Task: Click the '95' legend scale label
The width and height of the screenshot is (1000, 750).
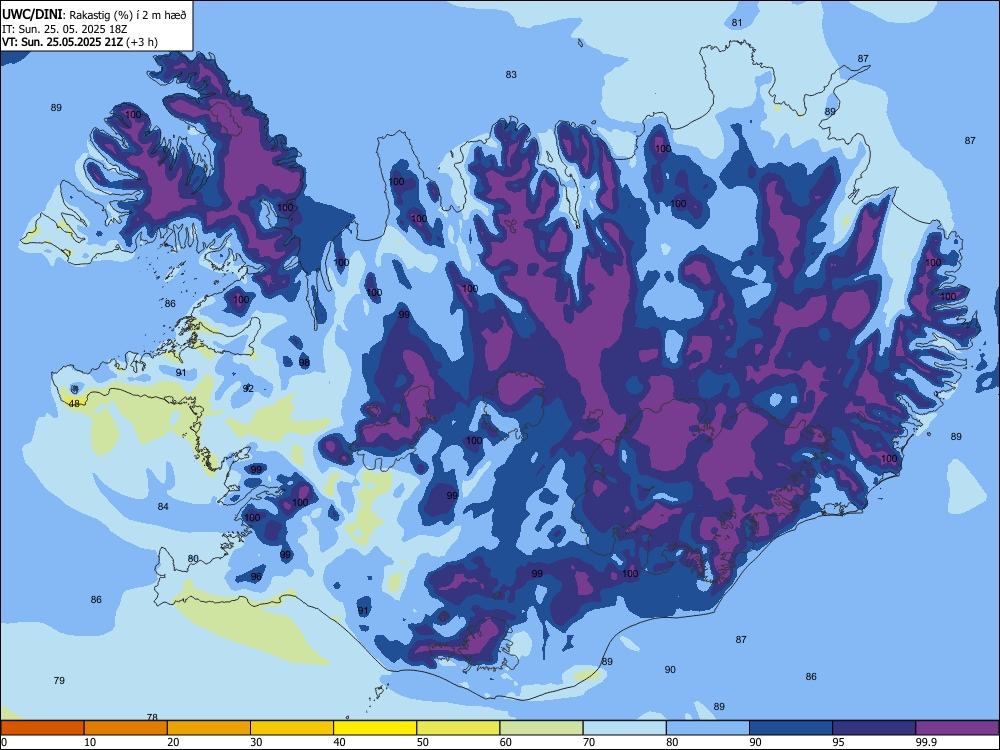Action: pos(839,742)
